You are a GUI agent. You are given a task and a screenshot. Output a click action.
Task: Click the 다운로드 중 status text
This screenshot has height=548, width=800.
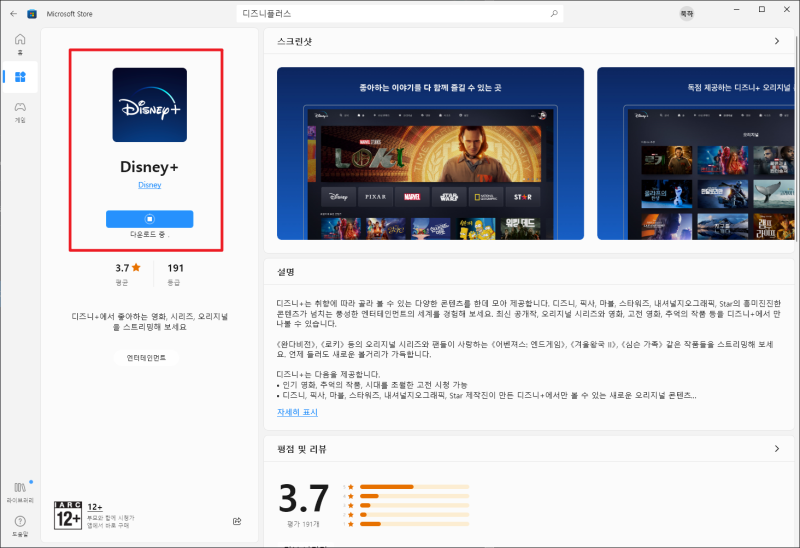pos(149,234)
